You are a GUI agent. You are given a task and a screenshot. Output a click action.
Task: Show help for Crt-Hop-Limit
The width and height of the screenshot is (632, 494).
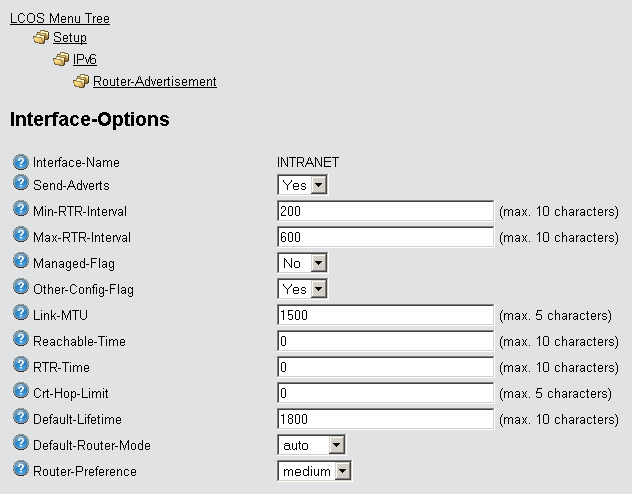pyautogui.click(x=20, y=392)
